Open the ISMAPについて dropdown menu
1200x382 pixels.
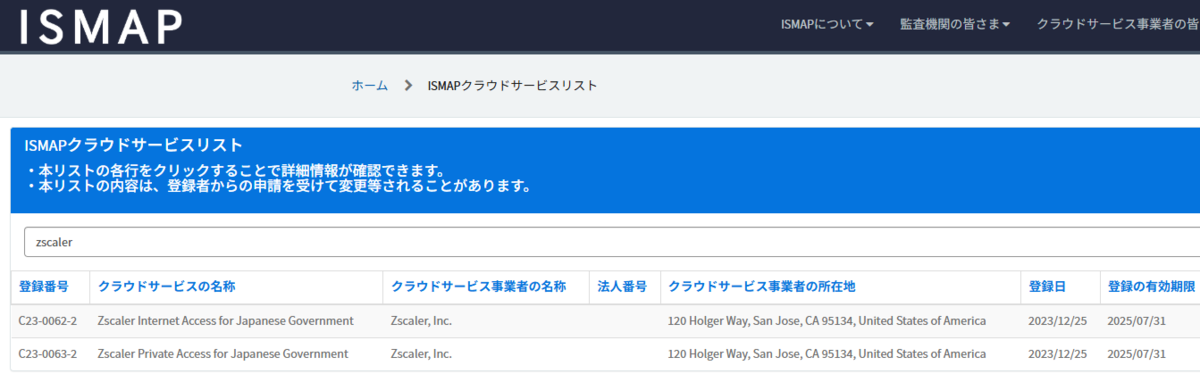pyautogui.click(x=827, y=24)
